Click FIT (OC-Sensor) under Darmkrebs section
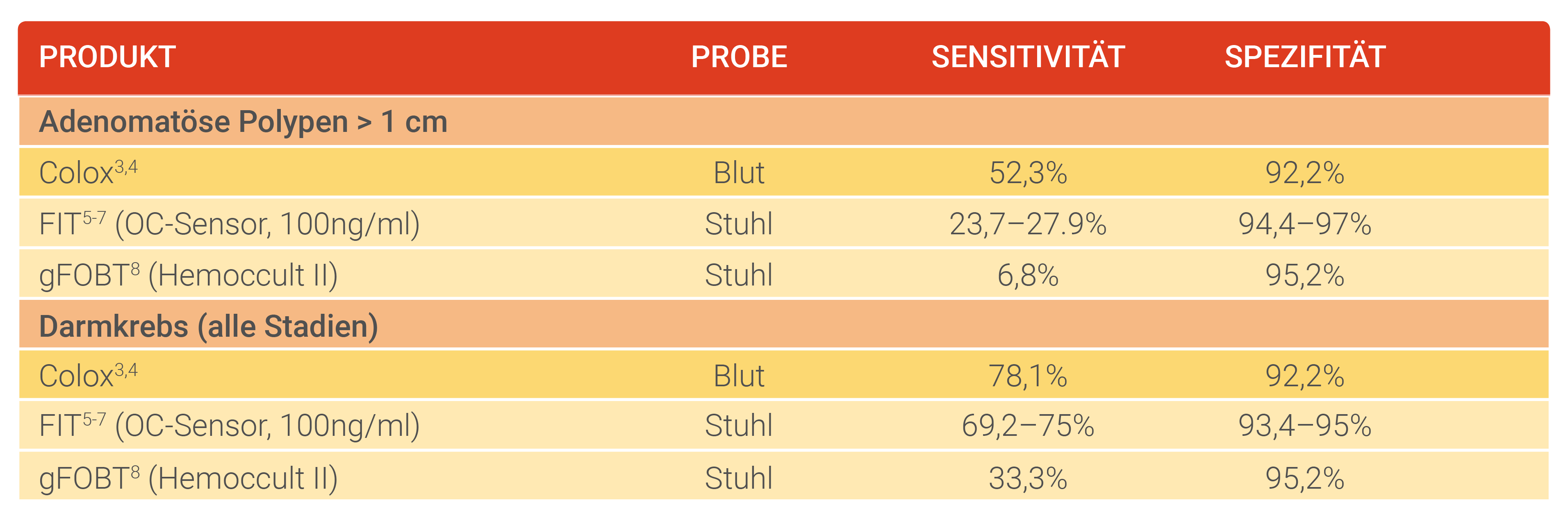The width and height of the screenshot is (1568, 519). [229, 425]
